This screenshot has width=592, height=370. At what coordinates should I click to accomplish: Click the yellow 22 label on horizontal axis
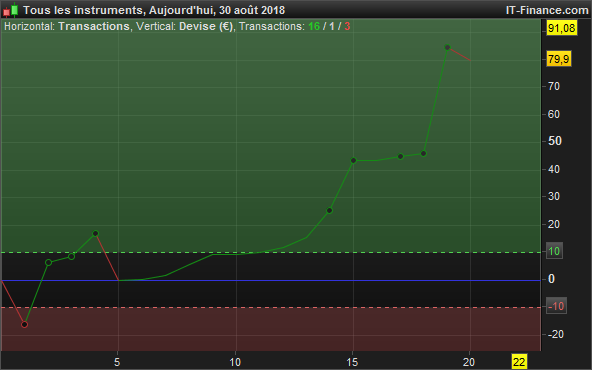click(519, 362)
